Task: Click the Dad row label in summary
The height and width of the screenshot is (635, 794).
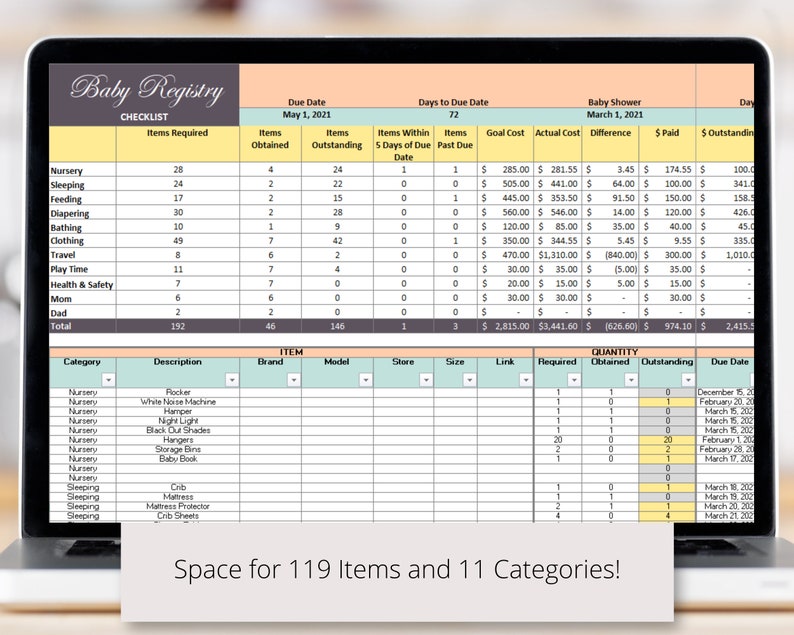Action: pos(58,313)
